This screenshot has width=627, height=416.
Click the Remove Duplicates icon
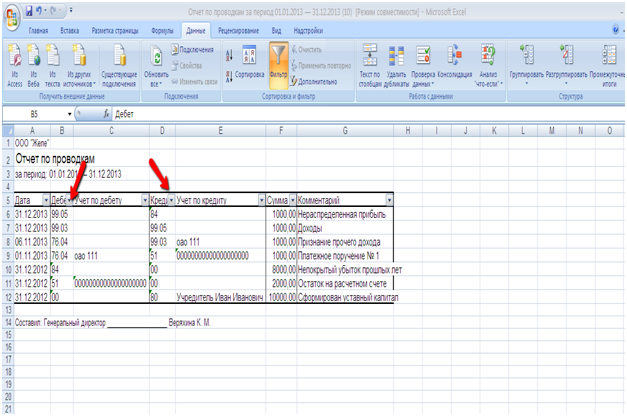[x=396, y=60]
